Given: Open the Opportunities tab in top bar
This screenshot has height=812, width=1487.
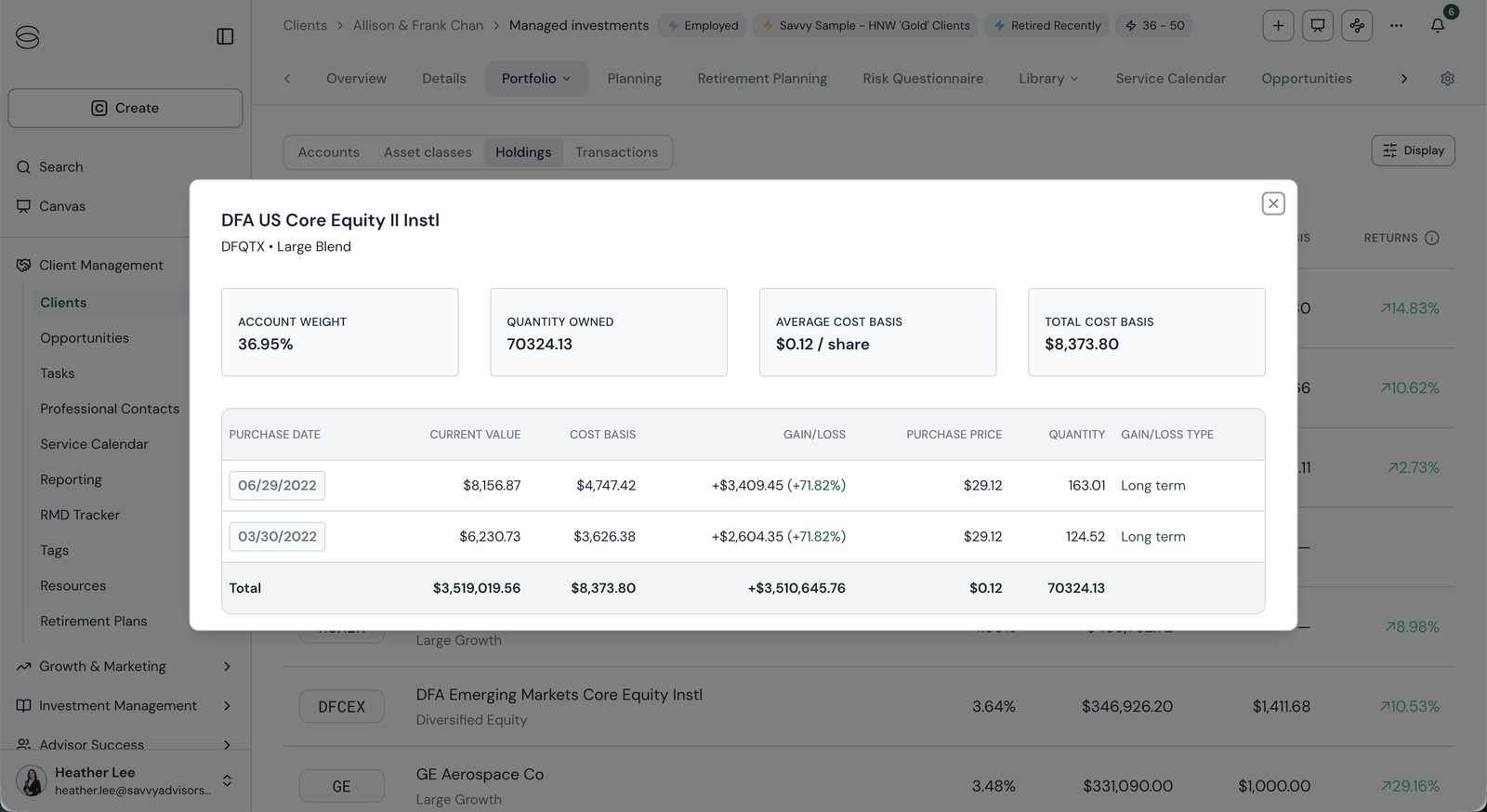Looking at the screenshot, I should click(1306, 79).
